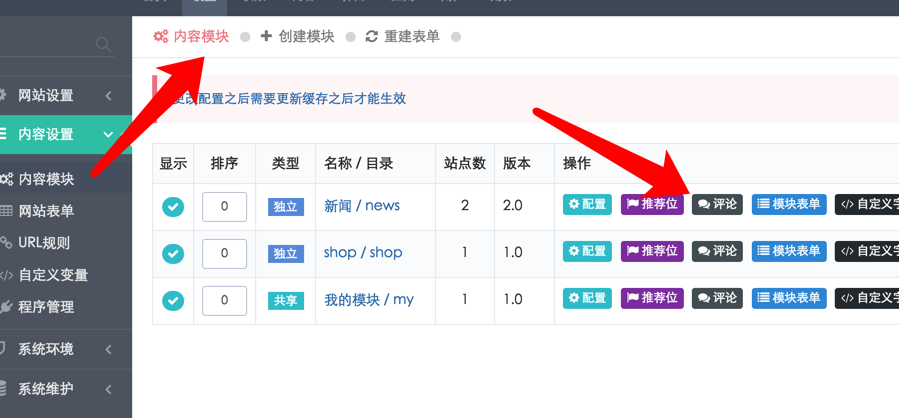Click the plus icon beside 创建模块

266,37
